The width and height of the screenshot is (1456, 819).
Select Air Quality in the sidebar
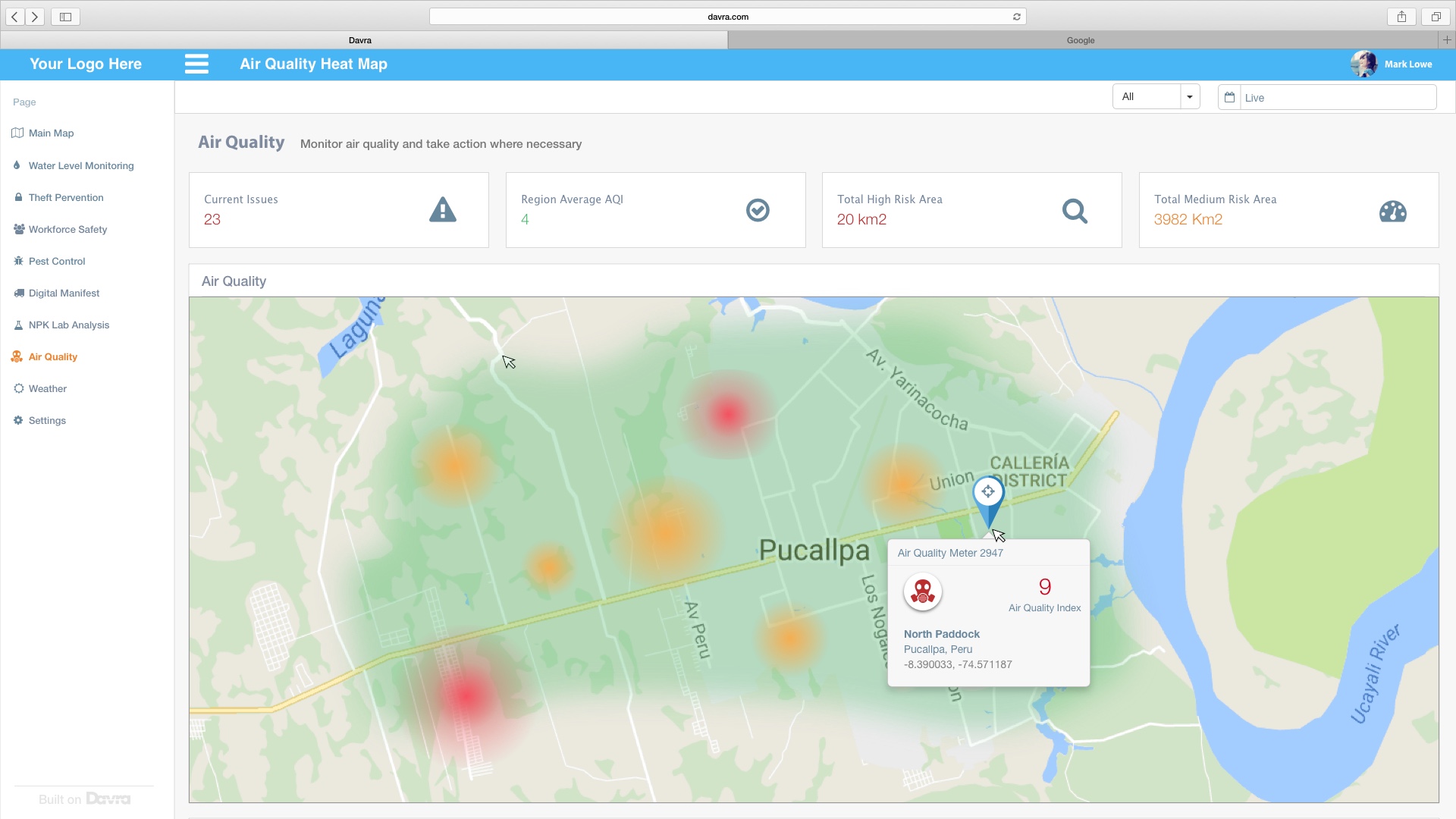tap(53, 356)
